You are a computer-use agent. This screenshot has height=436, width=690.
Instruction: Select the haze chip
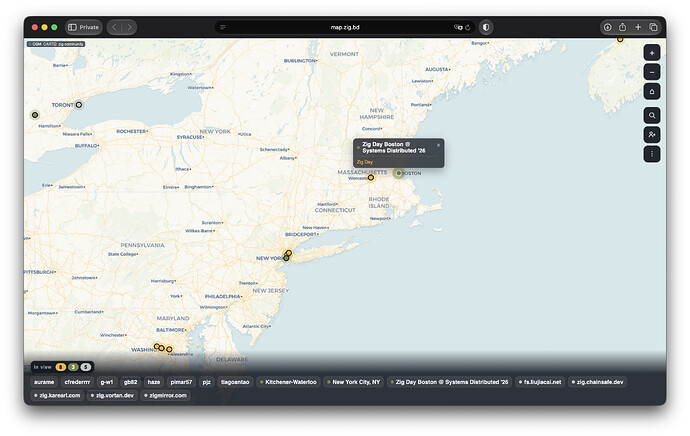click(154, 382)
